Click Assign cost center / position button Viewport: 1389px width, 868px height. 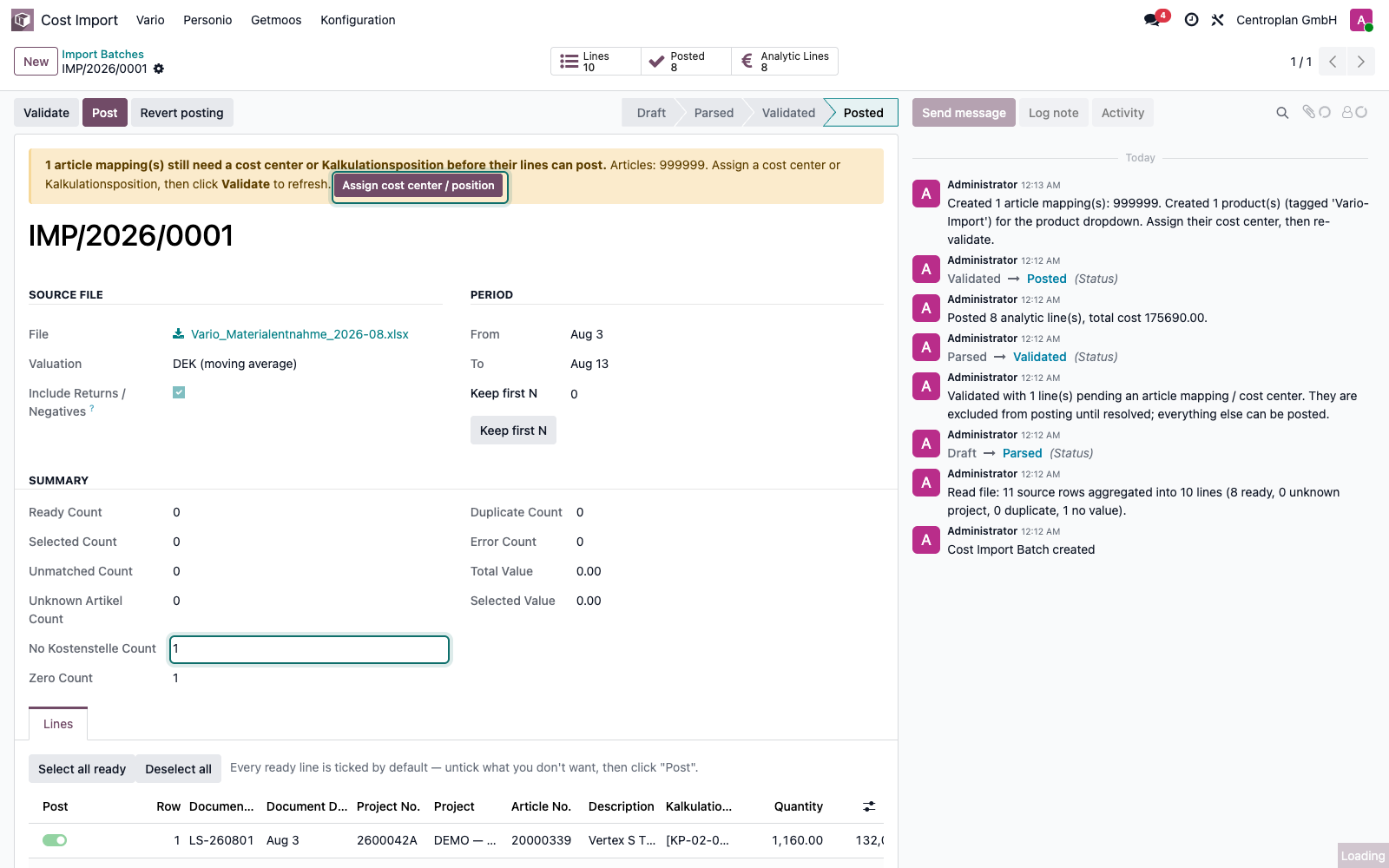coord(418,186)
